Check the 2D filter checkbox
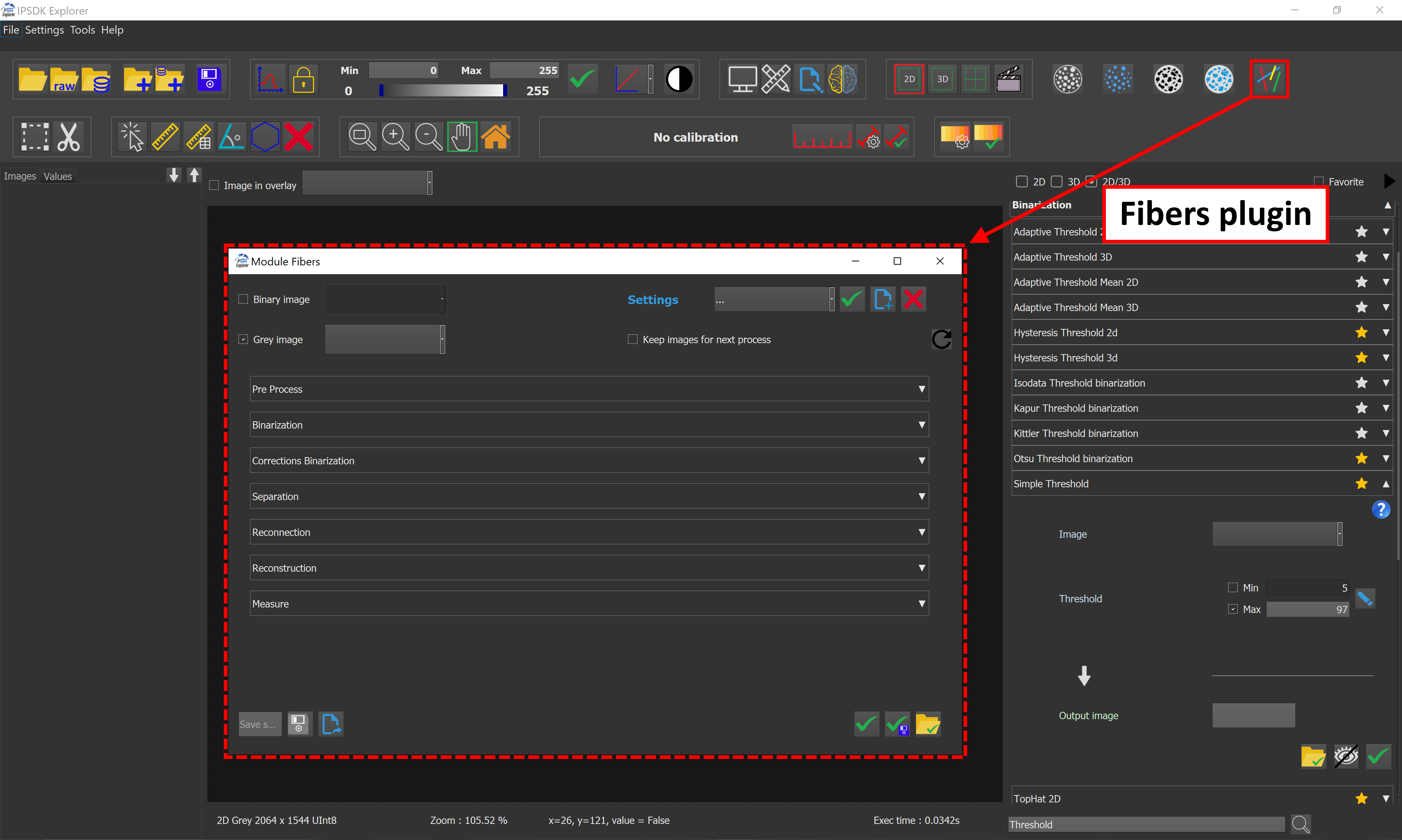This screenshot has width=1402, height=840. point(1022,181)
